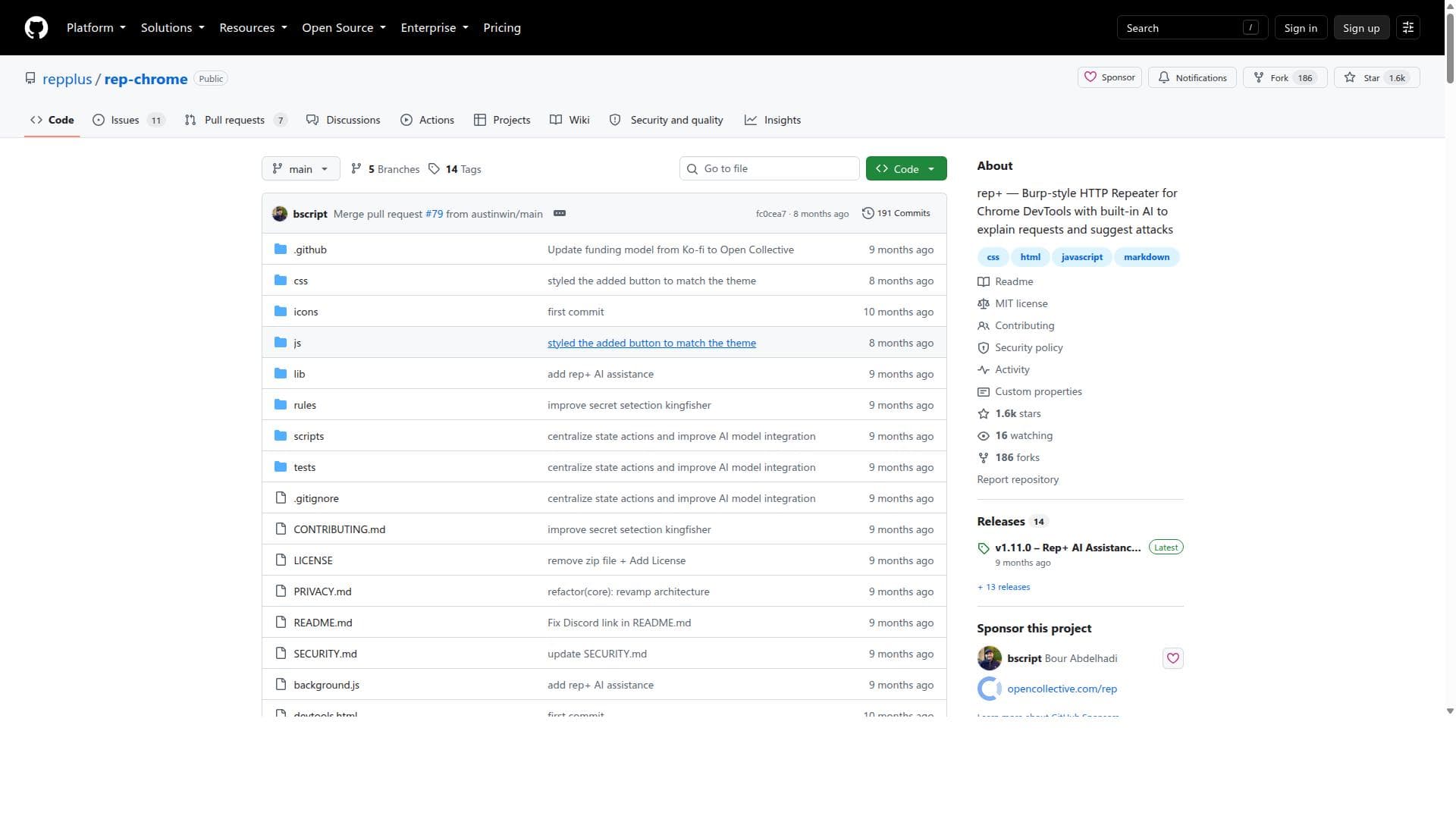Open the scripts folder
The width and height of the screenshot is (1456, 819).
point(309,436)
